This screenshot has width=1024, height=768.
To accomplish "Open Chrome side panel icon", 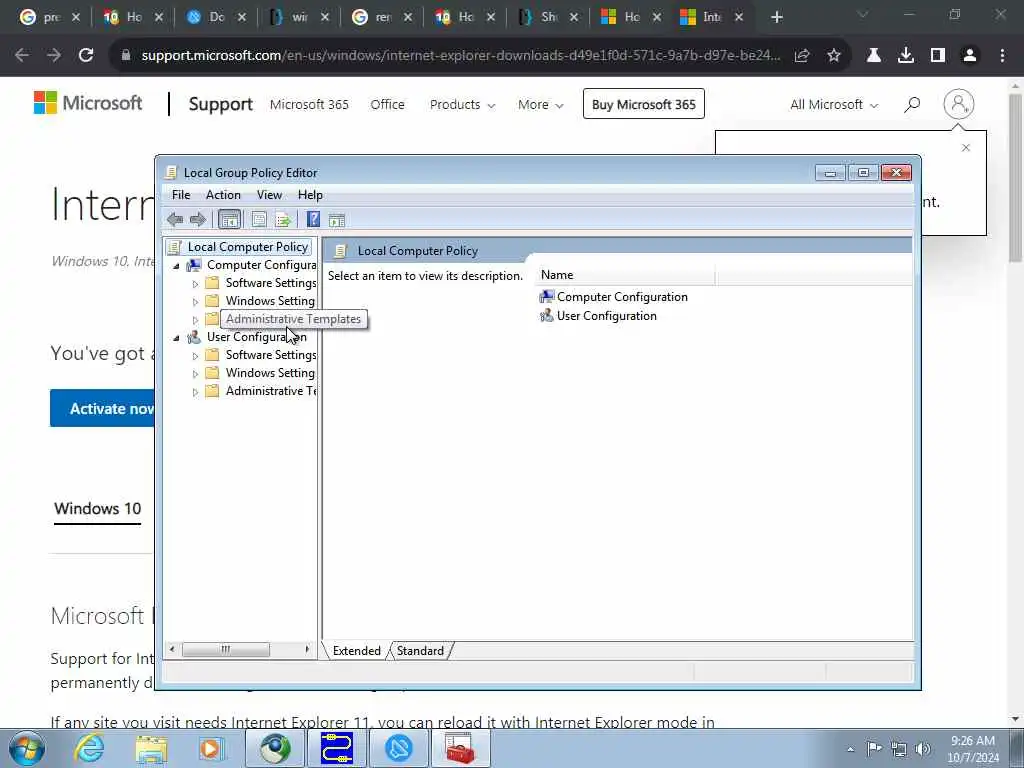I will point(938,56).
